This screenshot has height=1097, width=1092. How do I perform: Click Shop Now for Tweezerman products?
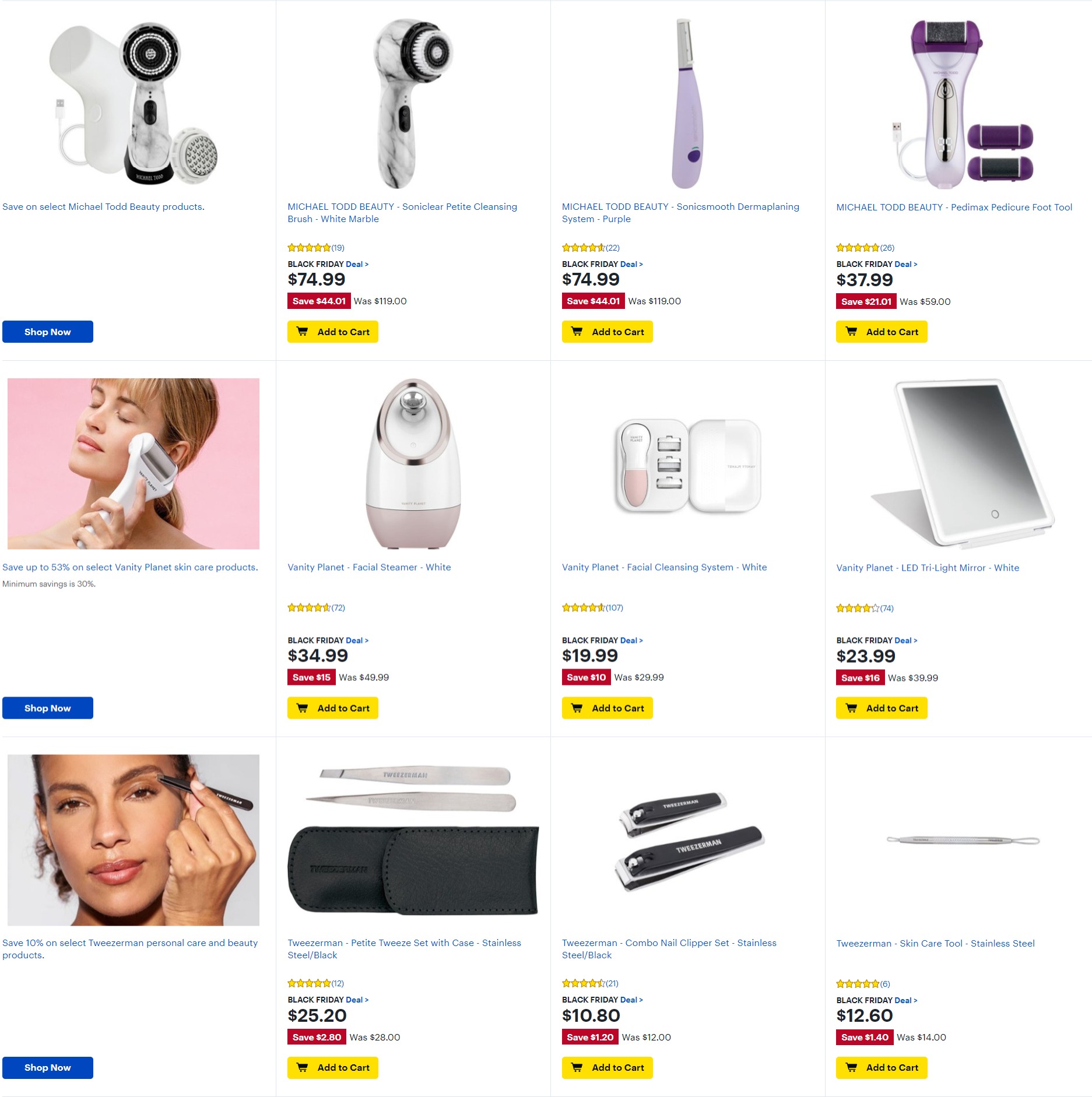coord(48,1067)
